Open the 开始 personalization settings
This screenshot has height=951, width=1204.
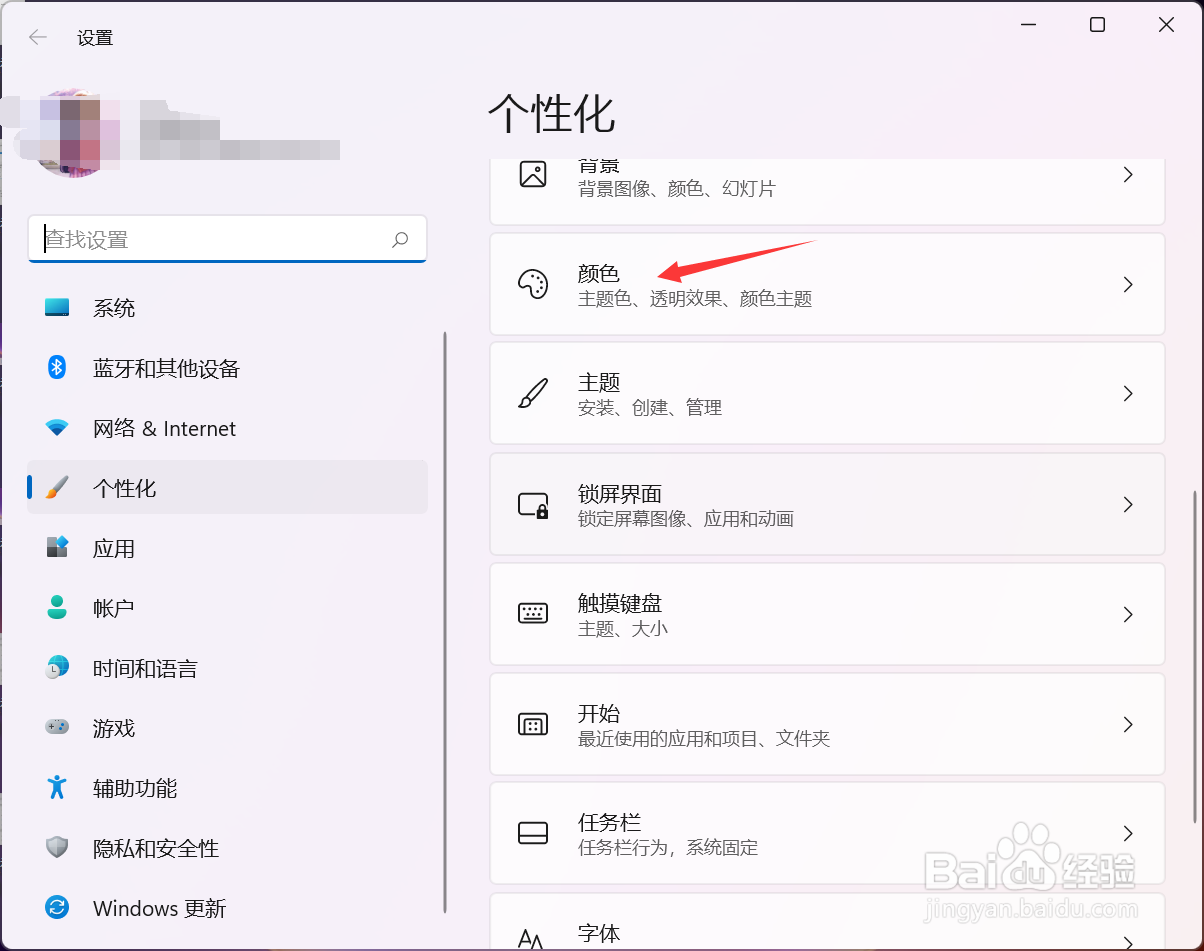coord(826,724)
